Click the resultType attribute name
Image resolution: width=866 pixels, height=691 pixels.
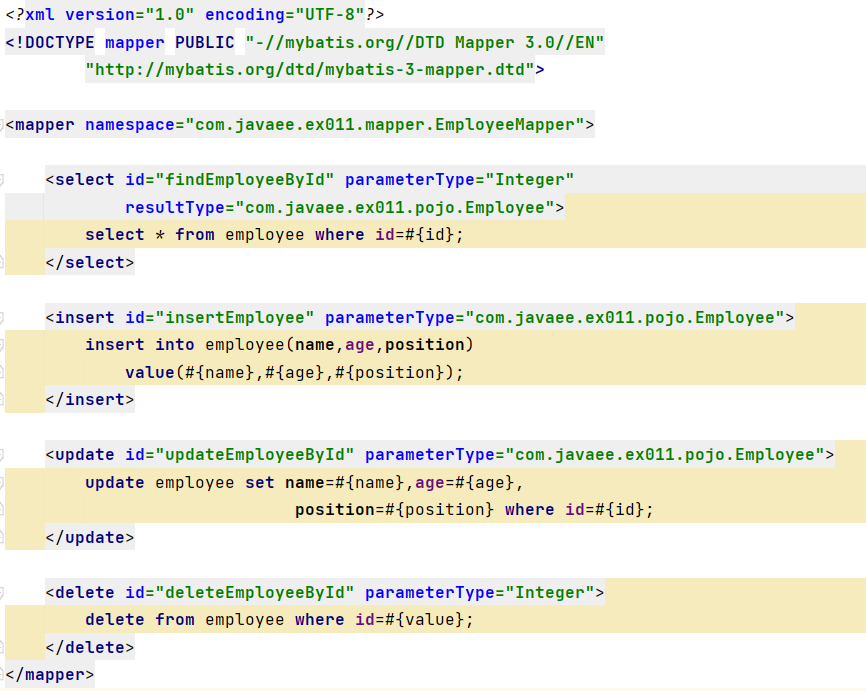[x=175, y=208]
